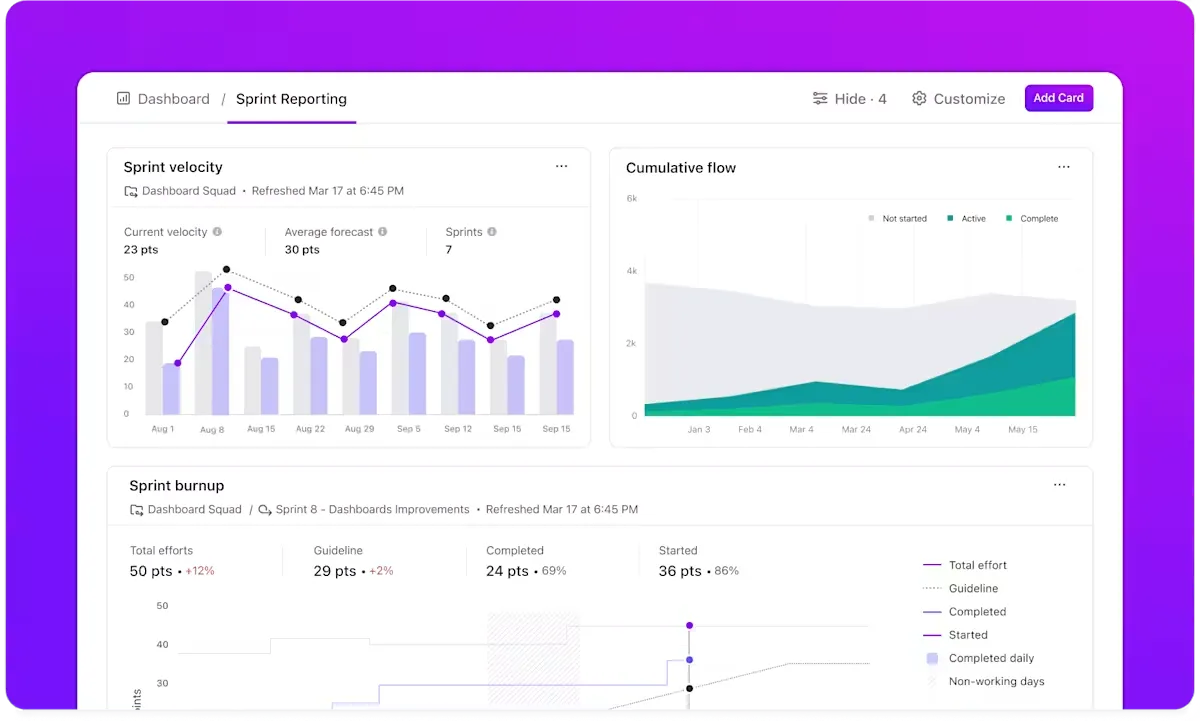Screen dimensions: 1200x721
Task: Click the Completed daily legend color swatch
Action: (x=932, y=658)
